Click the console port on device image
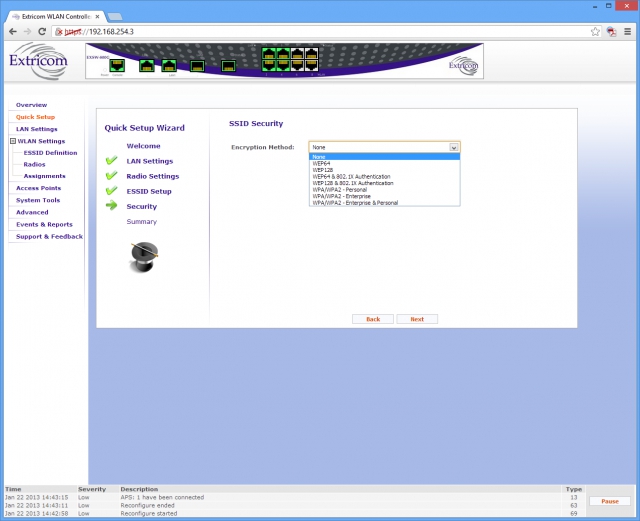Image resolution: width=640 pixels, height=521 pixels. click(117, 65)
